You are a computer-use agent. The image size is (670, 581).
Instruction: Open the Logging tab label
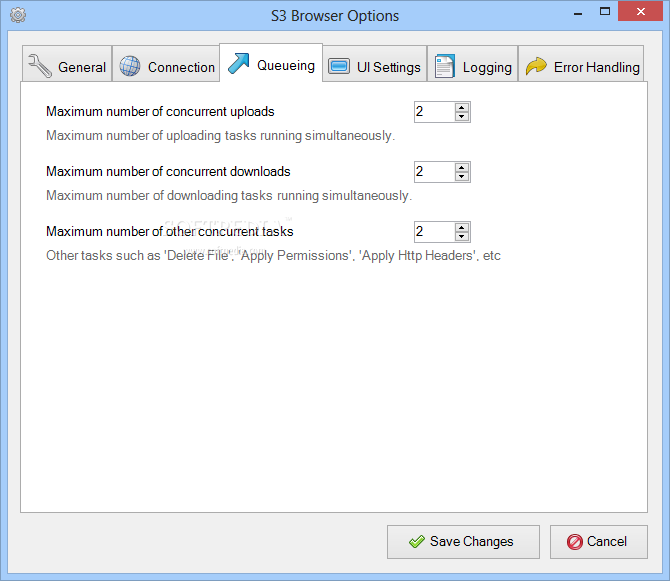[487, 67]
